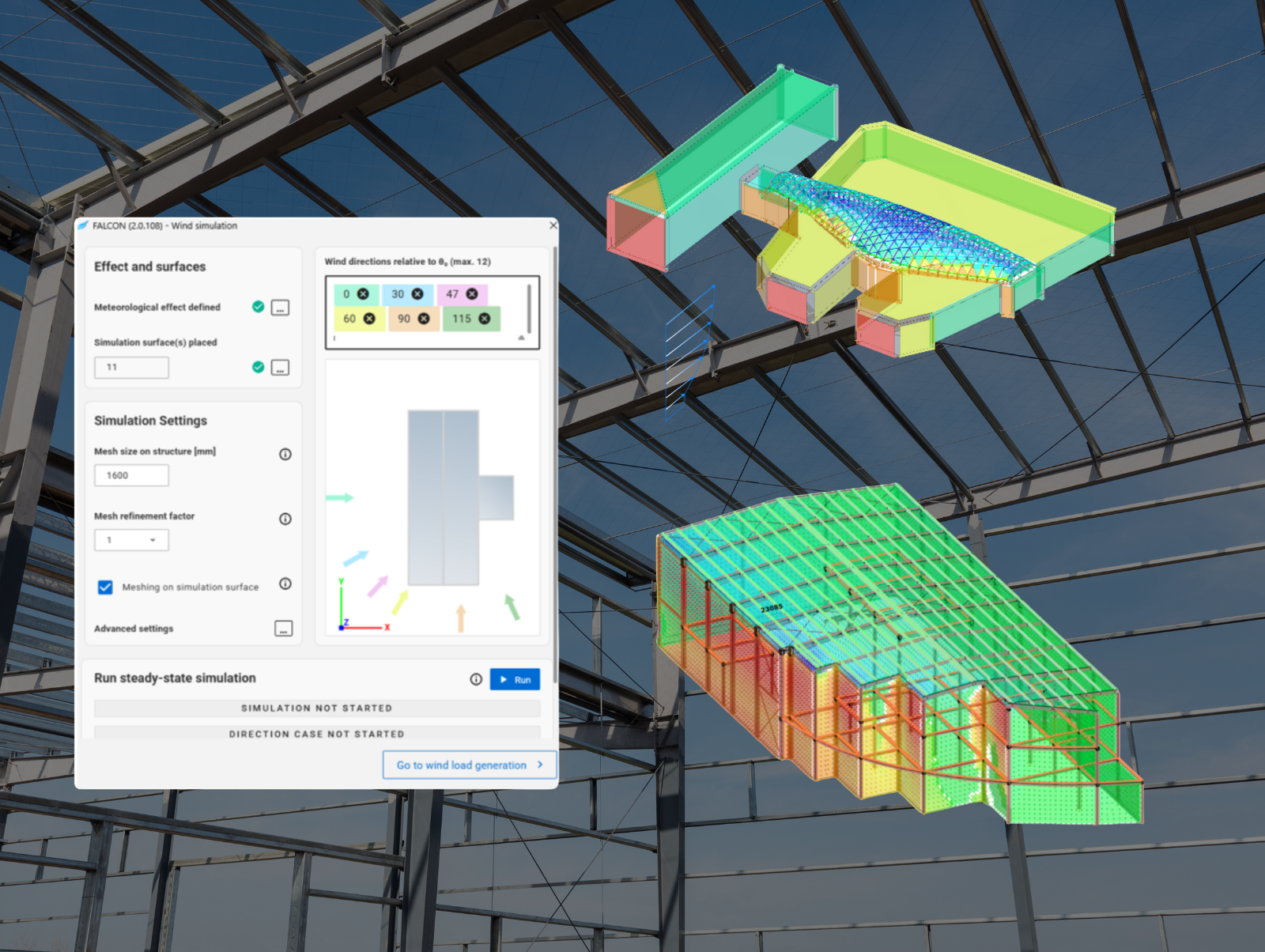Screen dimensions: 1265x952
Task: Show info for Run steady-state simulation
Action: pyautogui.click(x=476, y=679)
